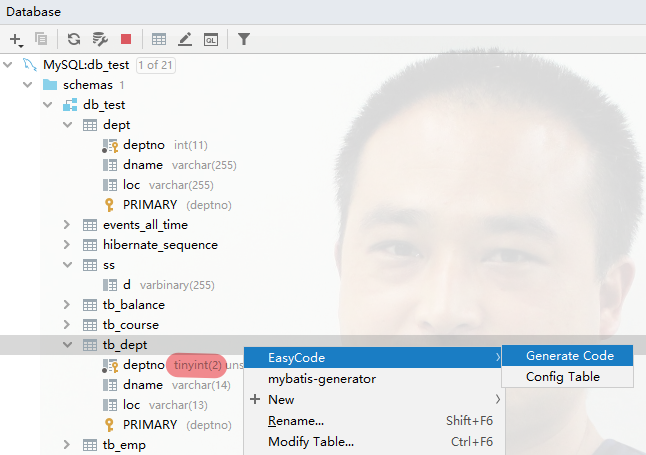Click the tb_balance table icon
Image resolution: width=646 pixels, height=455 pixels.
[x=90, y=305]
